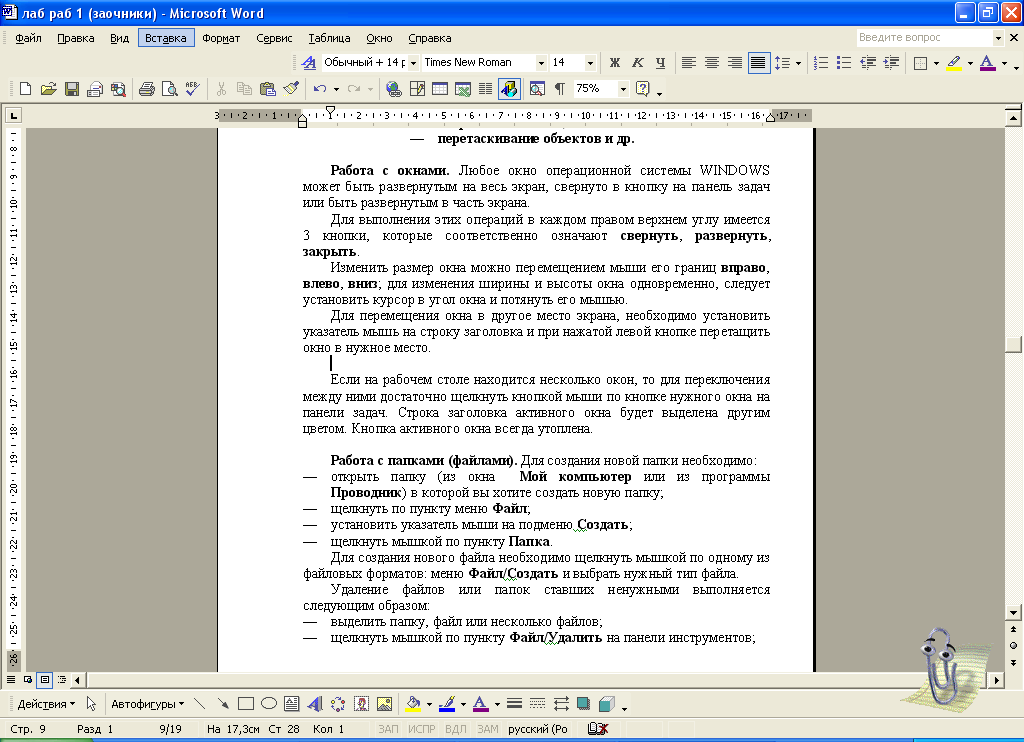
Task: Open the Автофигуры menu
Action: click(x=148, y=704)
